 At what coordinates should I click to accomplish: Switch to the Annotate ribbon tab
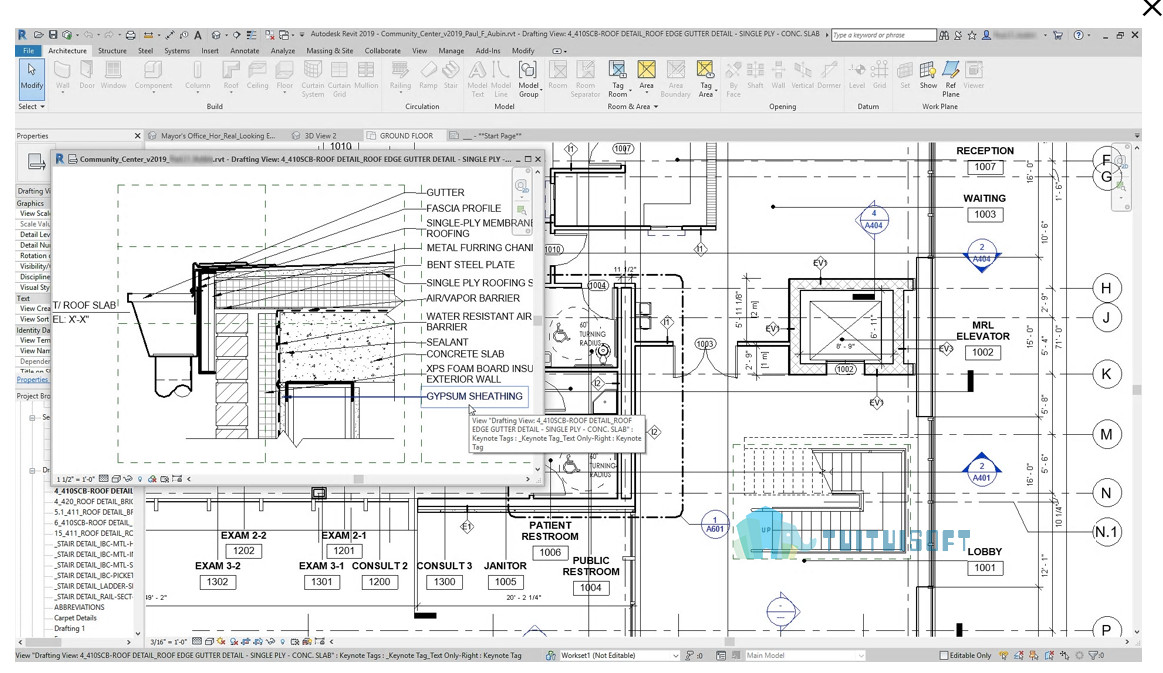pyautogui.click(x=245, y=50)
